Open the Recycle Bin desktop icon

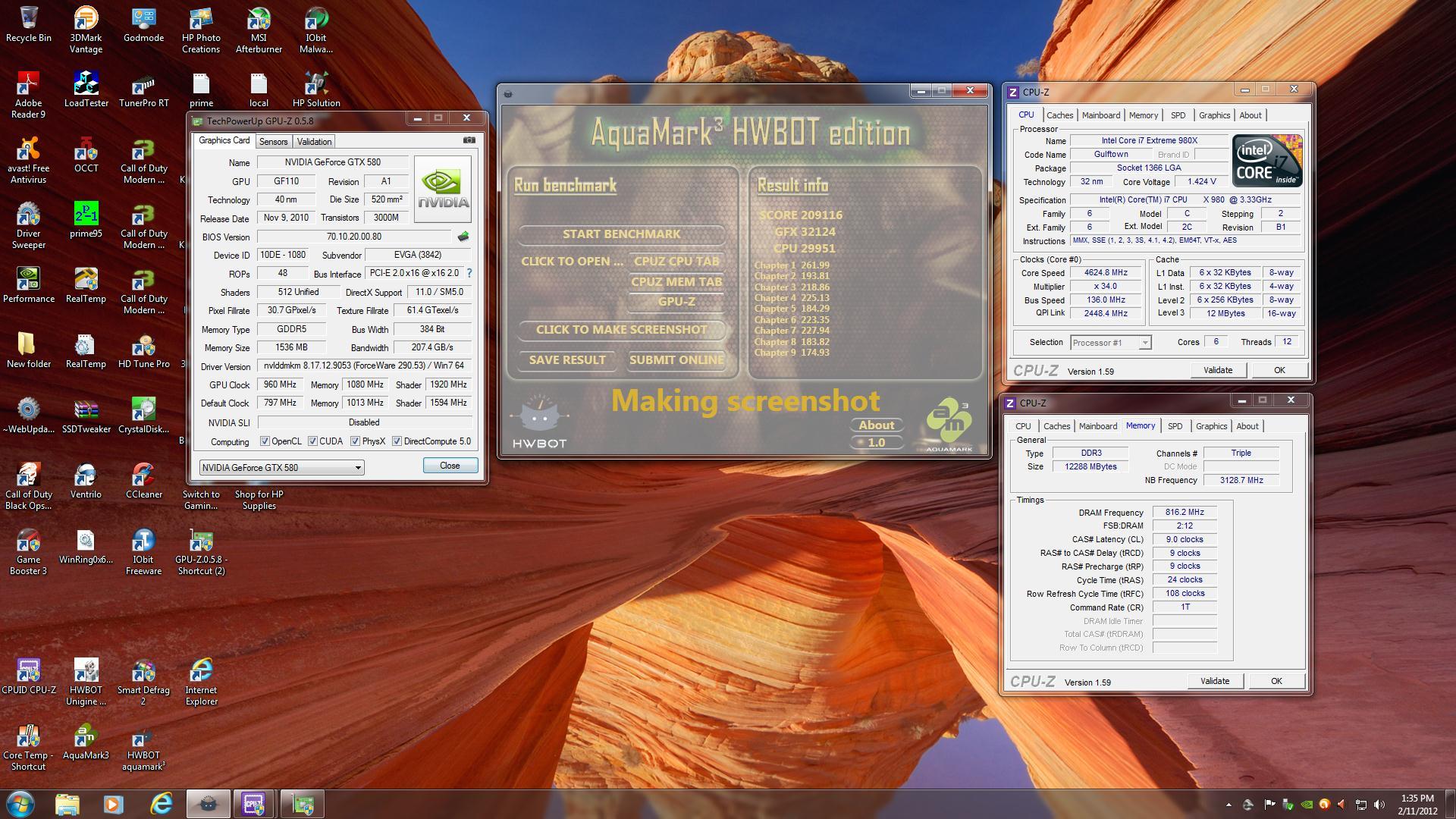pos(28,24)
